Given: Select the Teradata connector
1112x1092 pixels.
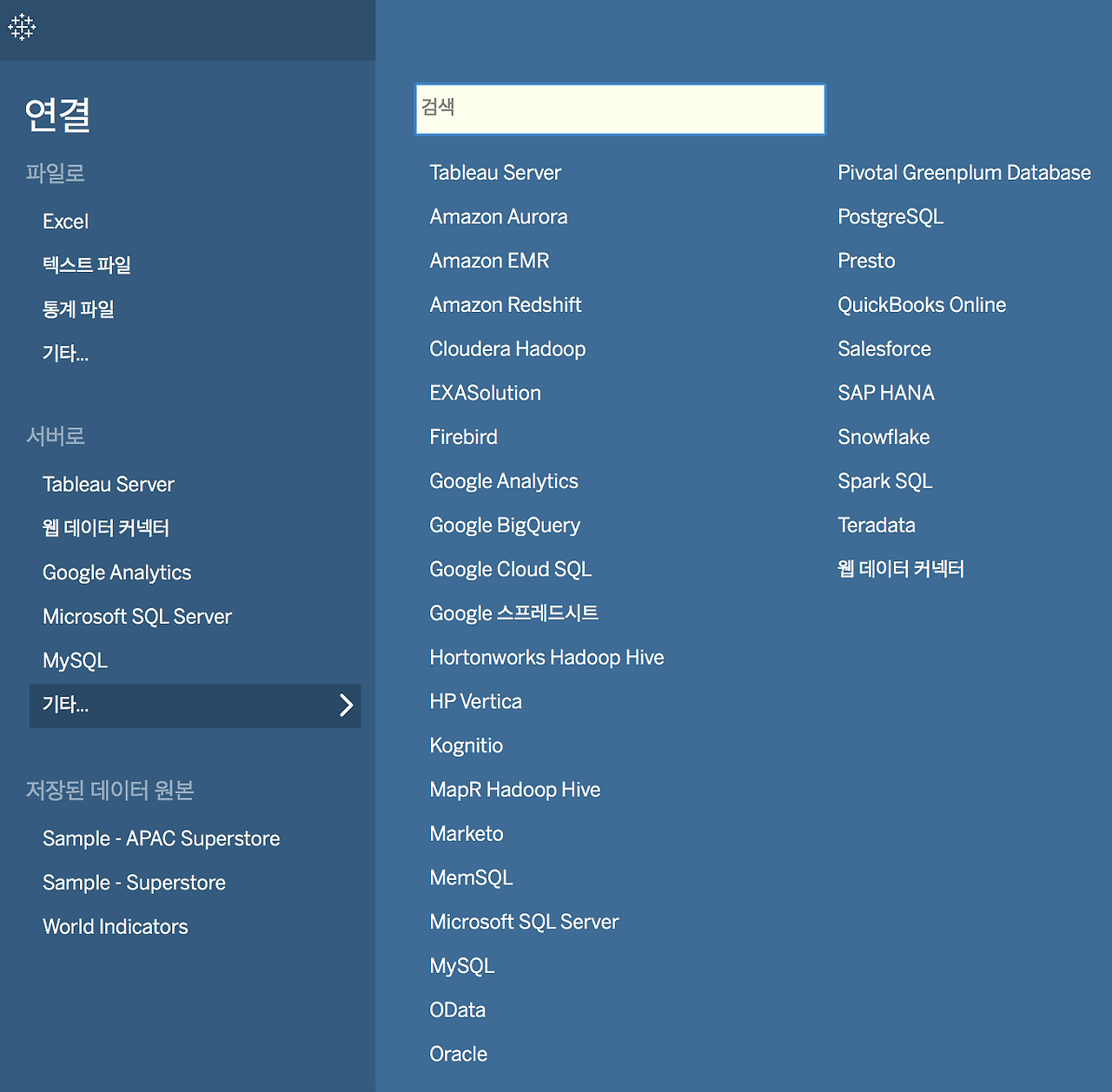Looking at the screenshot, I should tap(877, 526).
